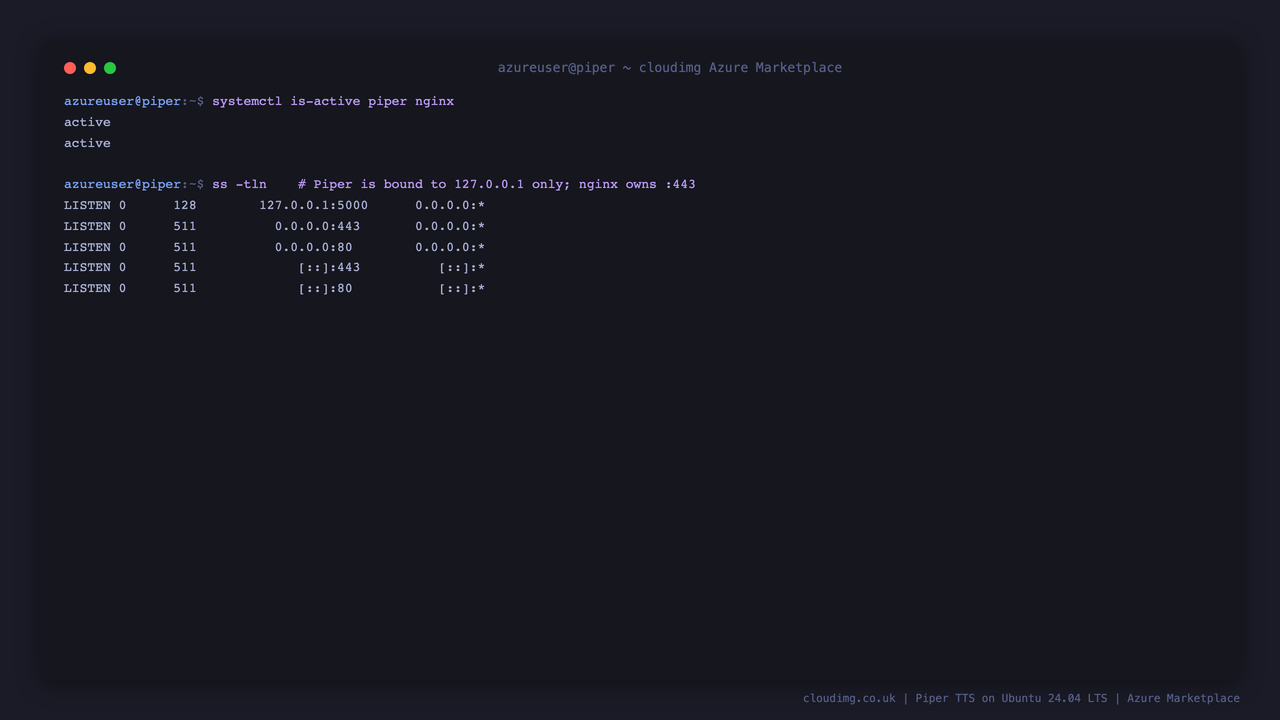
Task: Click the first azureuser@piper prompt
Action: pyautogui.click(x=123, y=101)
